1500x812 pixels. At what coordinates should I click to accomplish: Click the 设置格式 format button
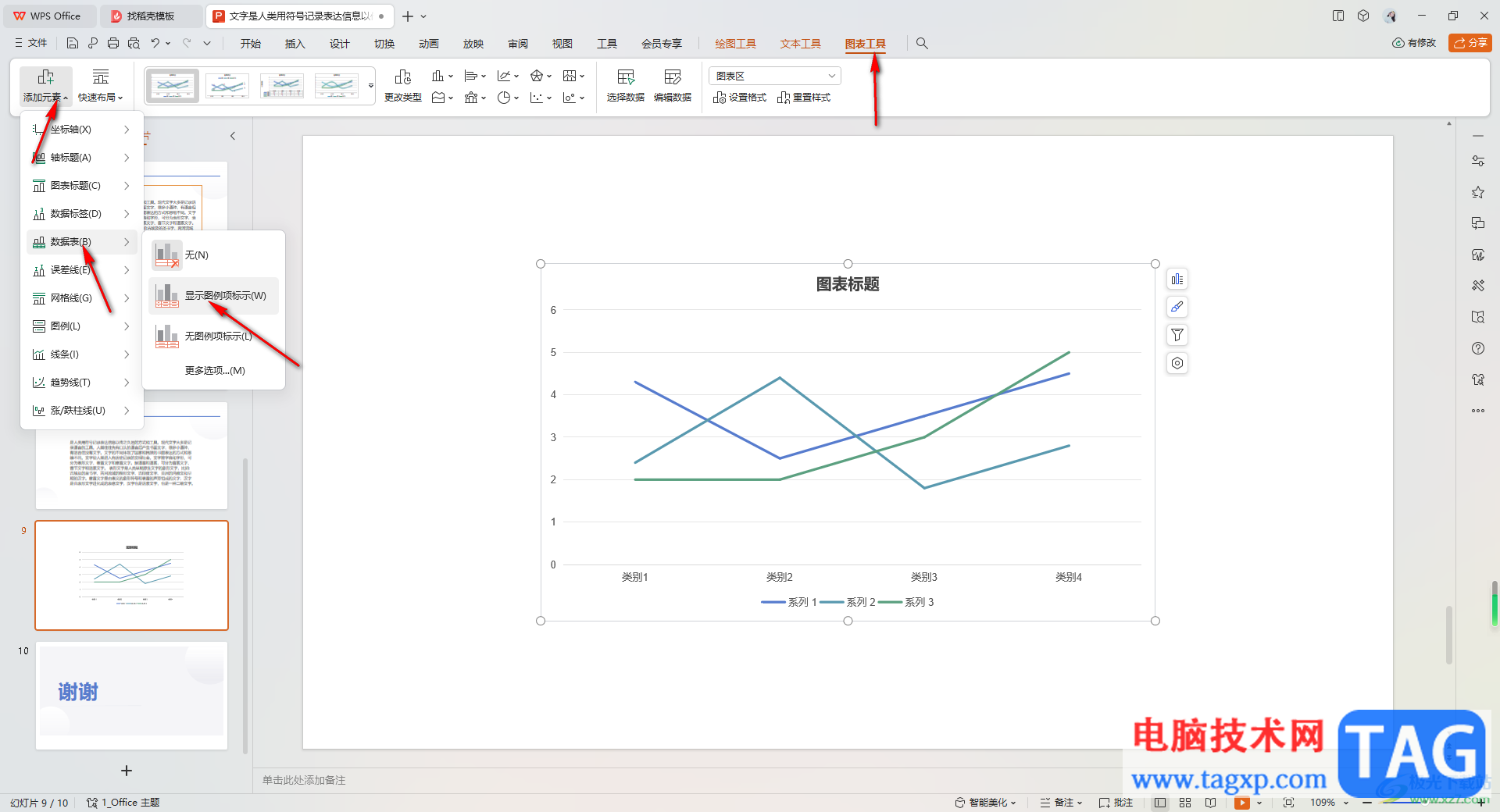pyautogui.click(x=740, y=98)
